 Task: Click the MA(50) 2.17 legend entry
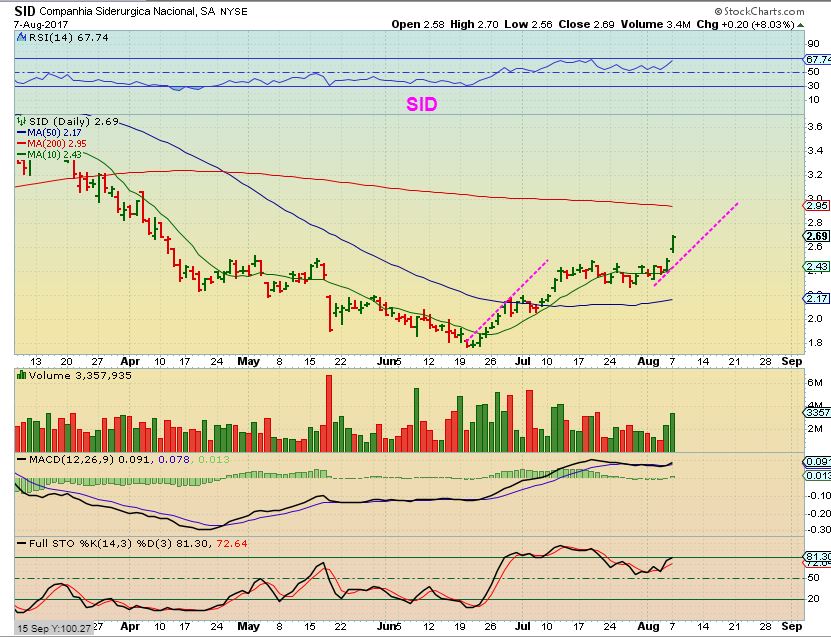[49, 132]
